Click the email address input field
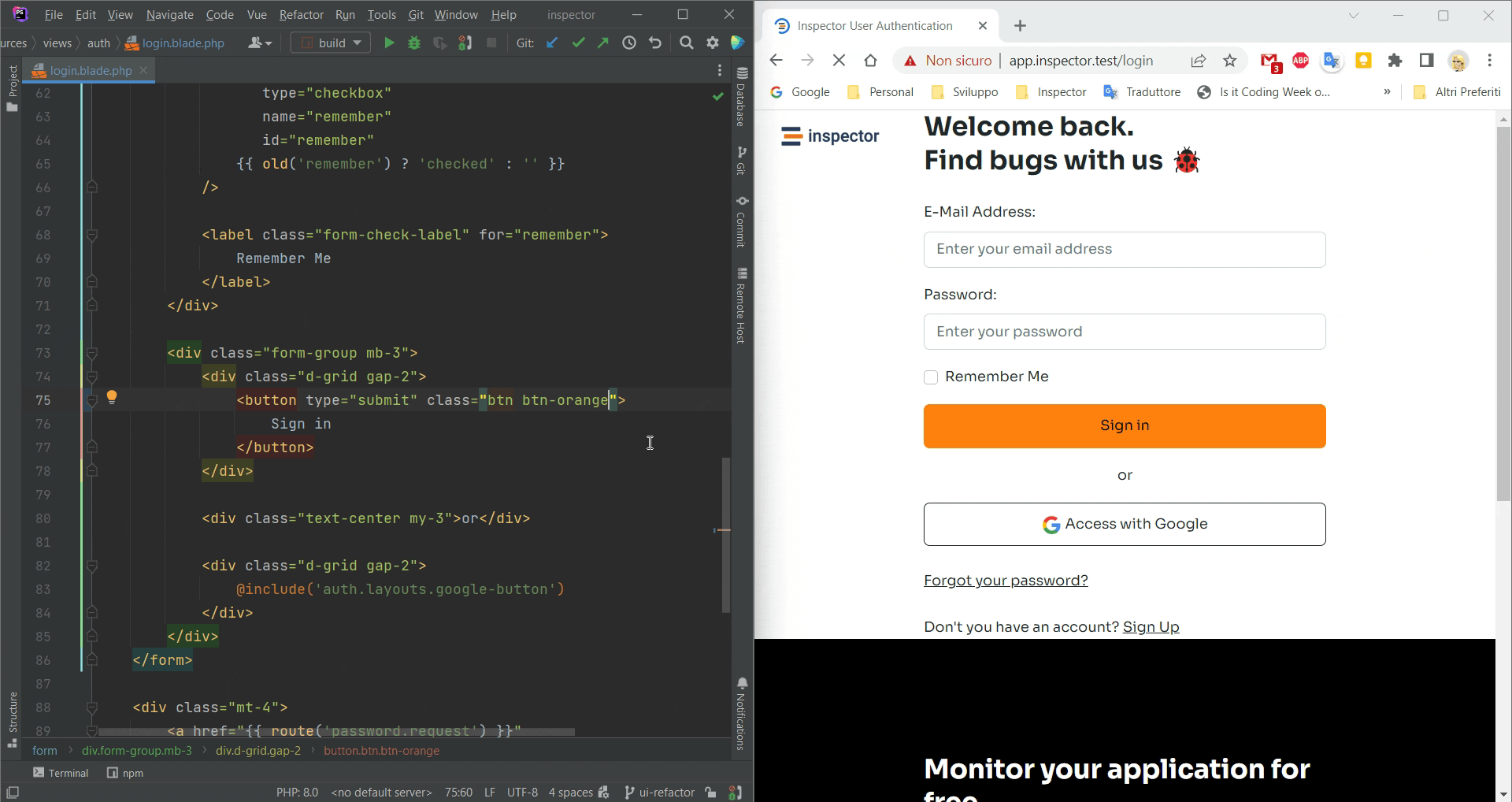Image resolution: width=1512 pixels, height=802 pixels. coord(1125,250)
